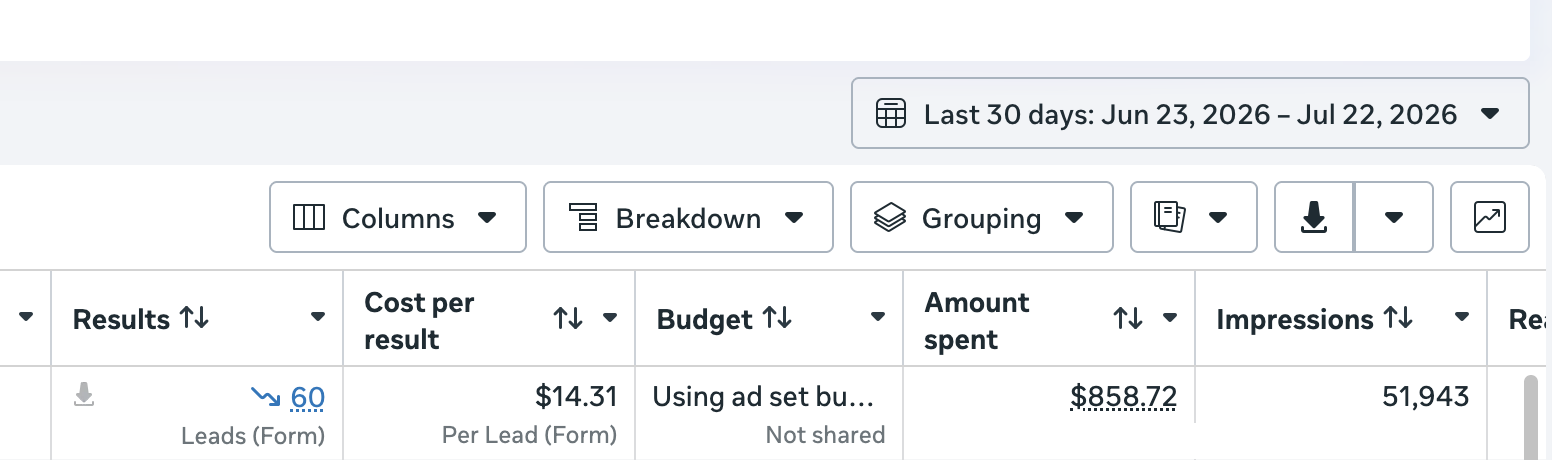
Task: Sort by Cost per result arrows
Action: 568,319
